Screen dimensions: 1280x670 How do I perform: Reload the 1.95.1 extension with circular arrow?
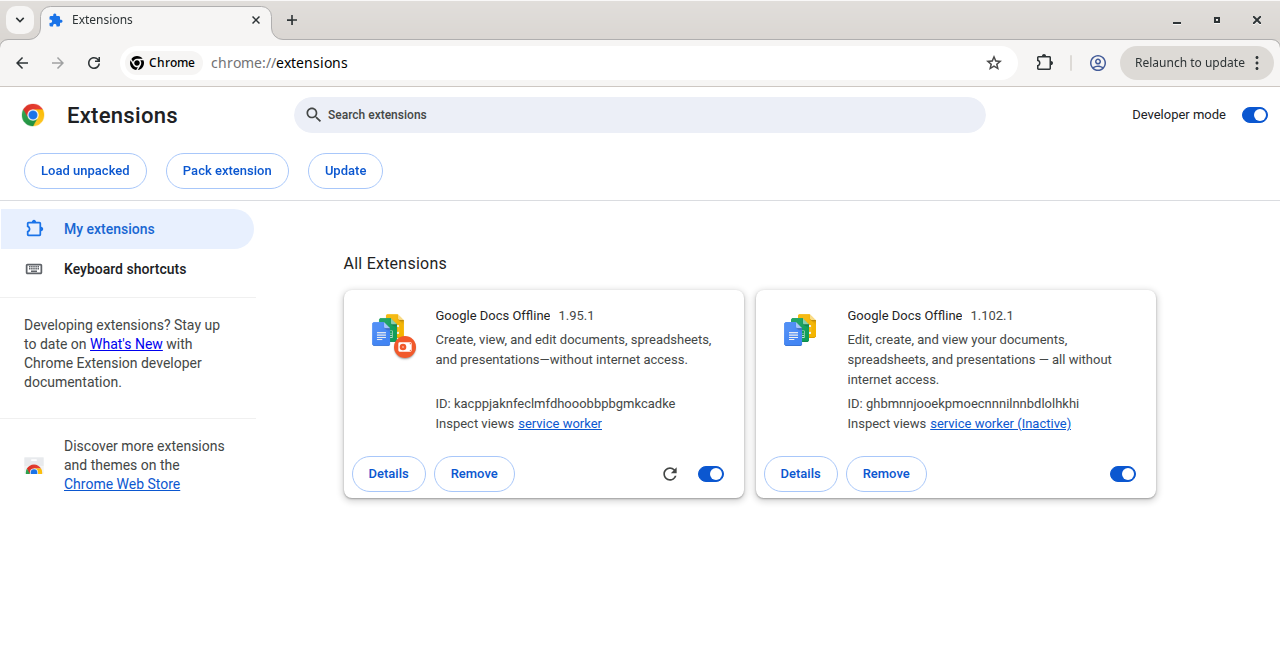click(670, 474)
